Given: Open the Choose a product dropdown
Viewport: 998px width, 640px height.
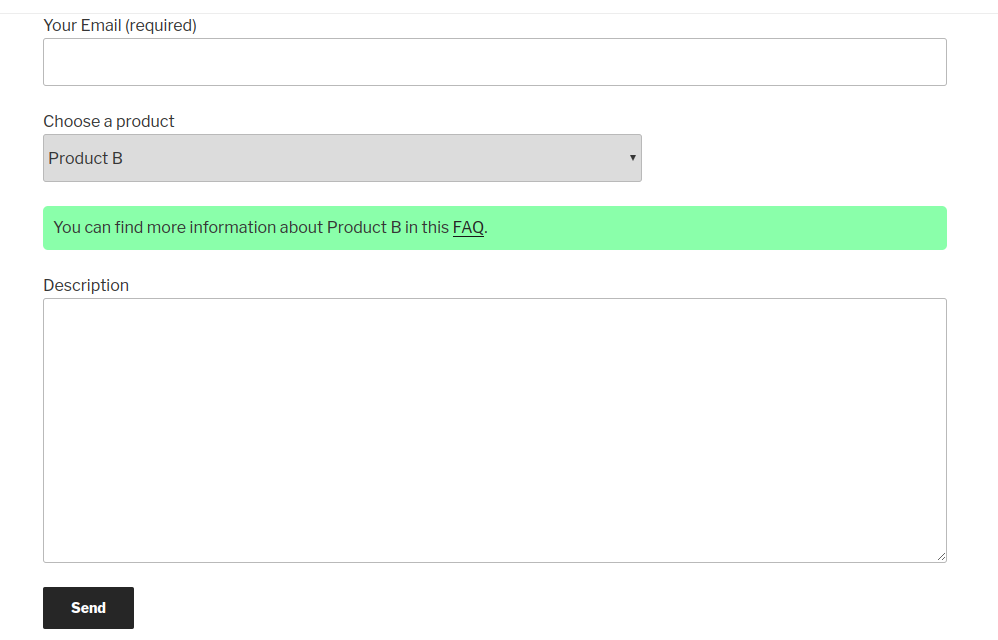Looking at the screenshot, I should click(342, 158).
